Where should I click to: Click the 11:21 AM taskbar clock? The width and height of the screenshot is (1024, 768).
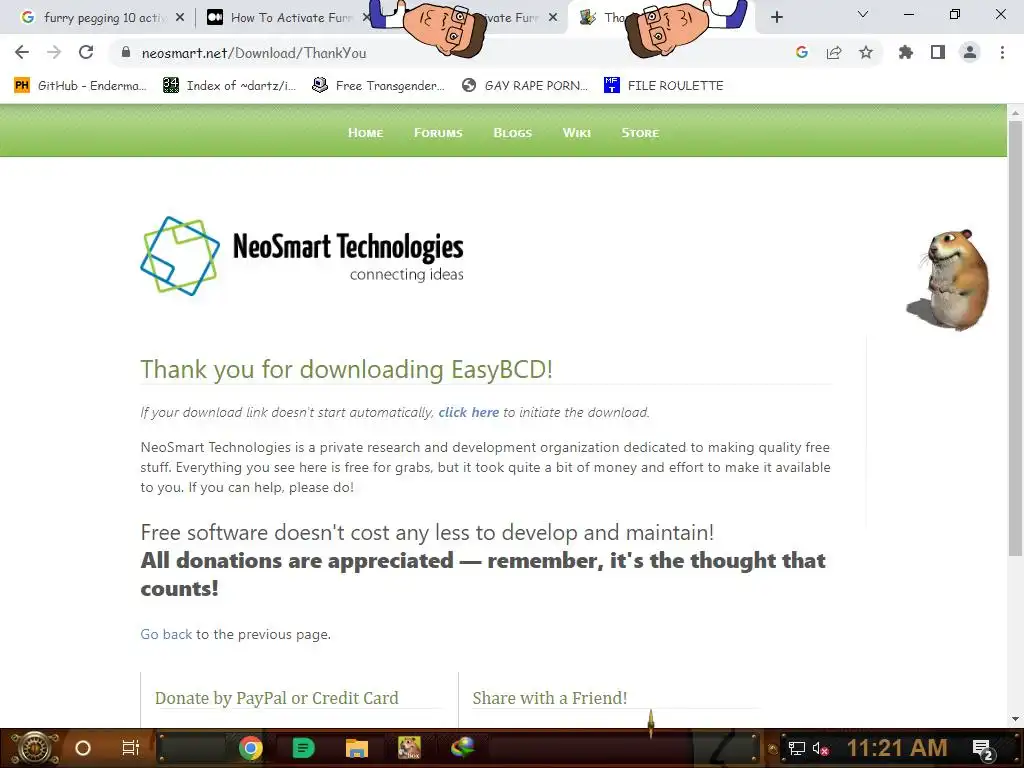897,748
